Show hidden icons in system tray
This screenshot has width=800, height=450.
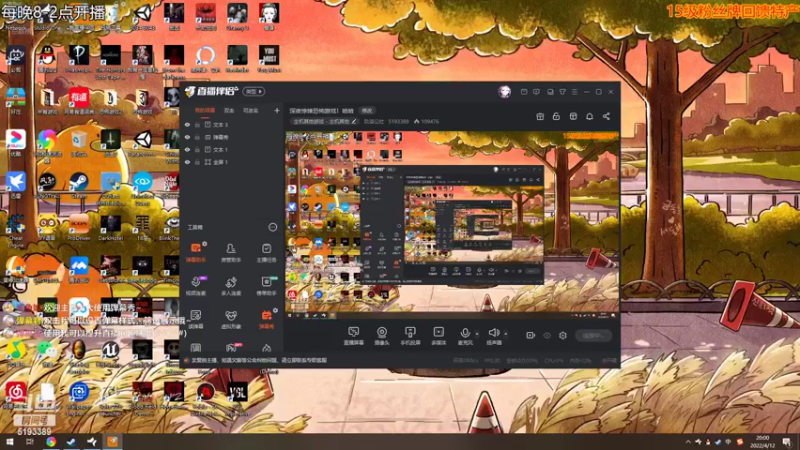click(688, 442)
